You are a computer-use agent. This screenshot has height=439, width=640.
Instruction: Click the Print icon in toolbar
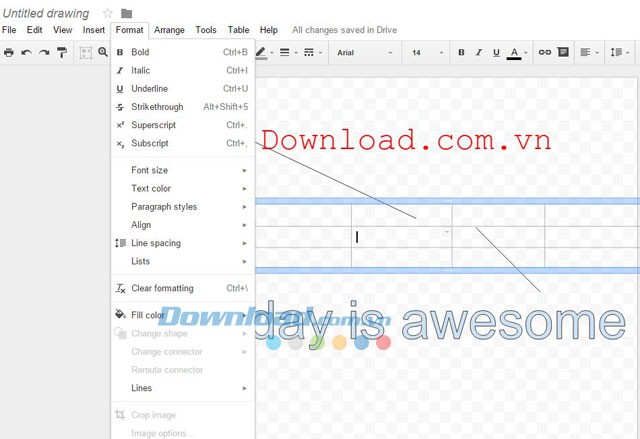pyautogui.click(x=8, y=52)
